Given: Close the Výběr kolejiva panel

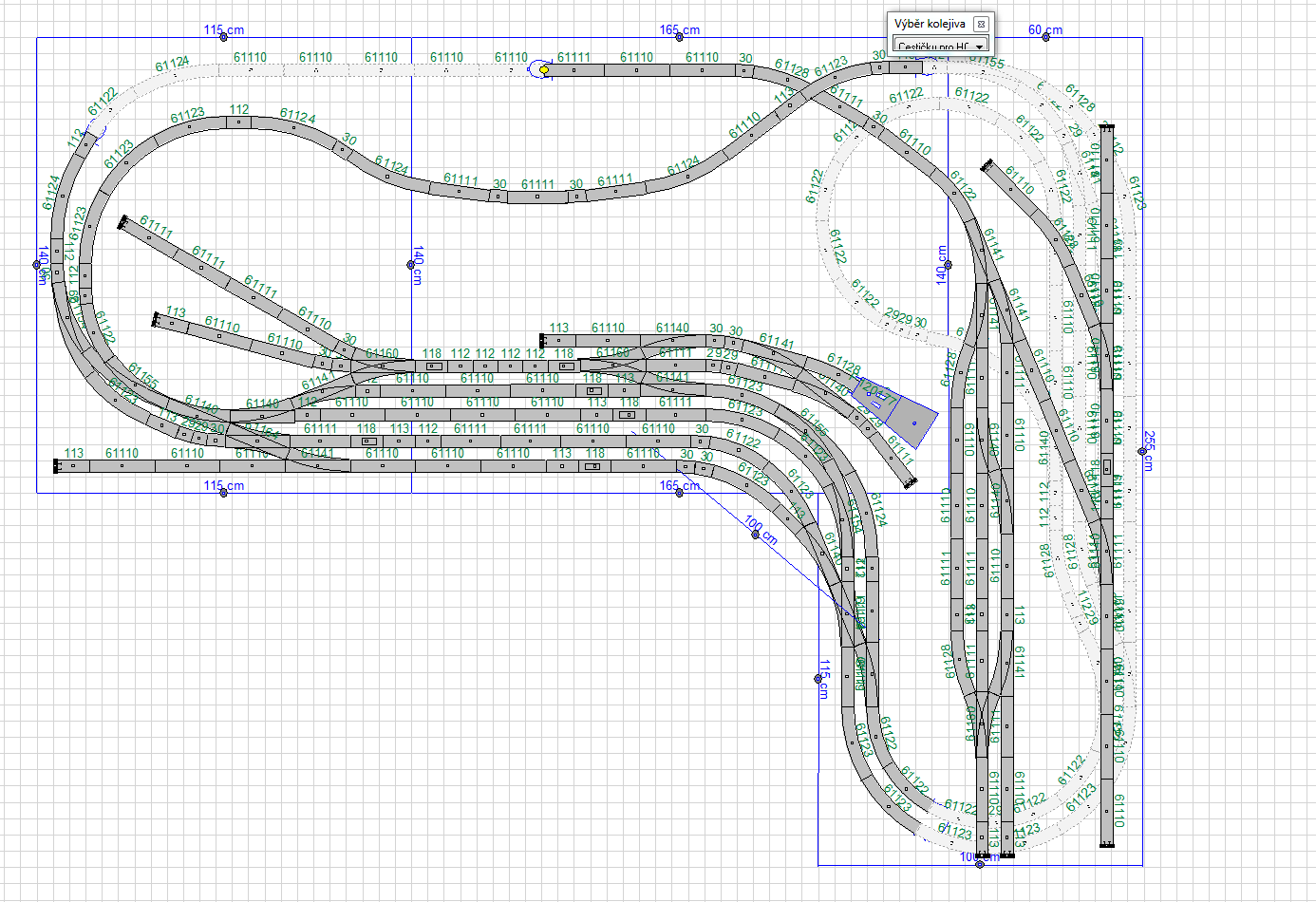Looking at the screenshot, I should [x=981, y=24].
